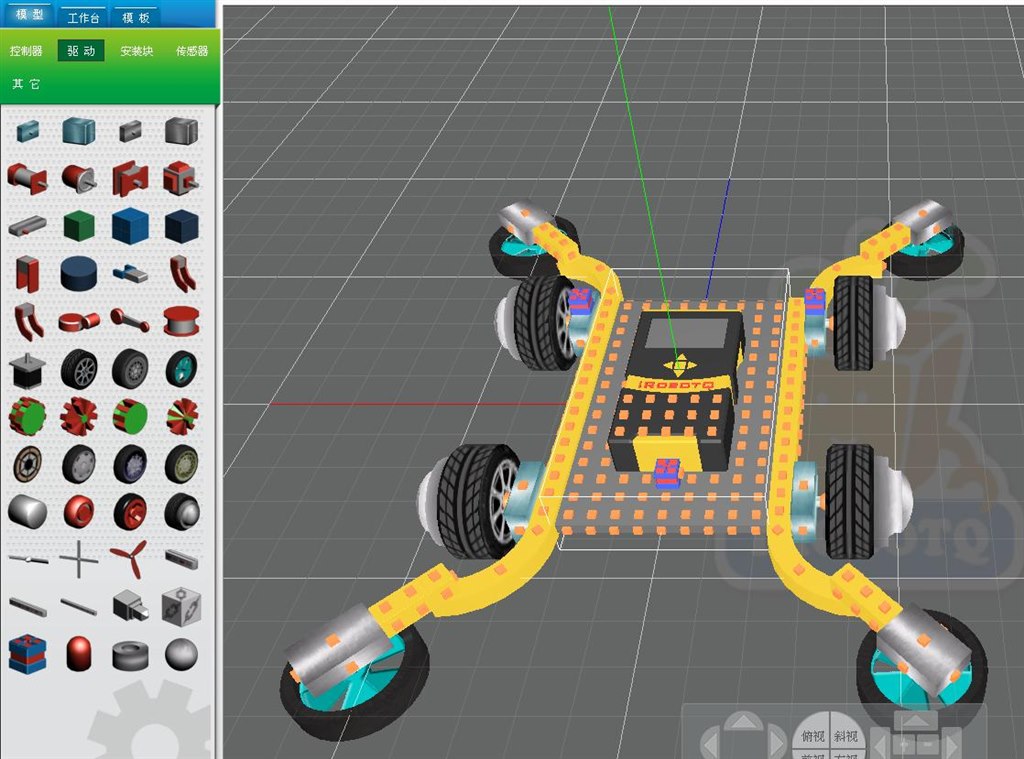Select the green cube part

[x=78, y=225]
